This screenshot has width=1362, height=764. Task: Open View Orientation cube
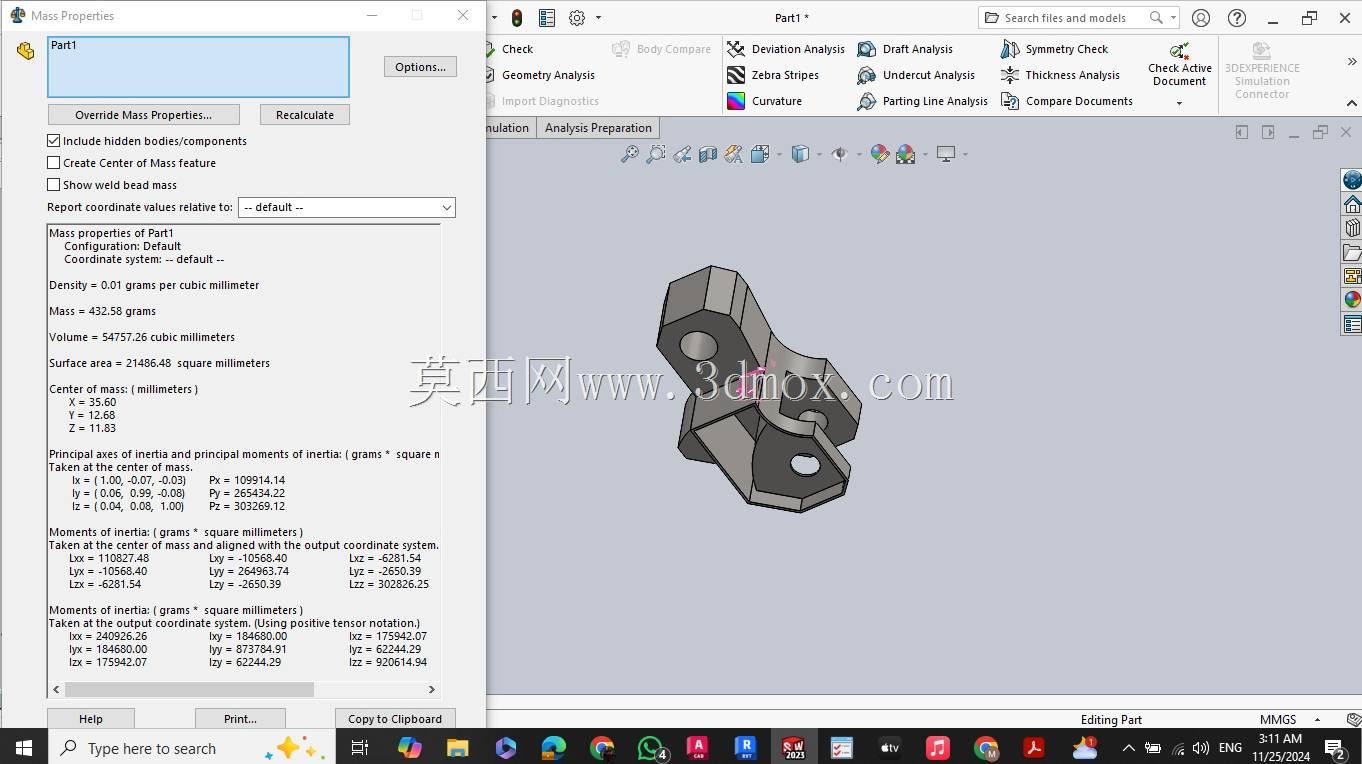pyautogui.click(x=759, y=154)
